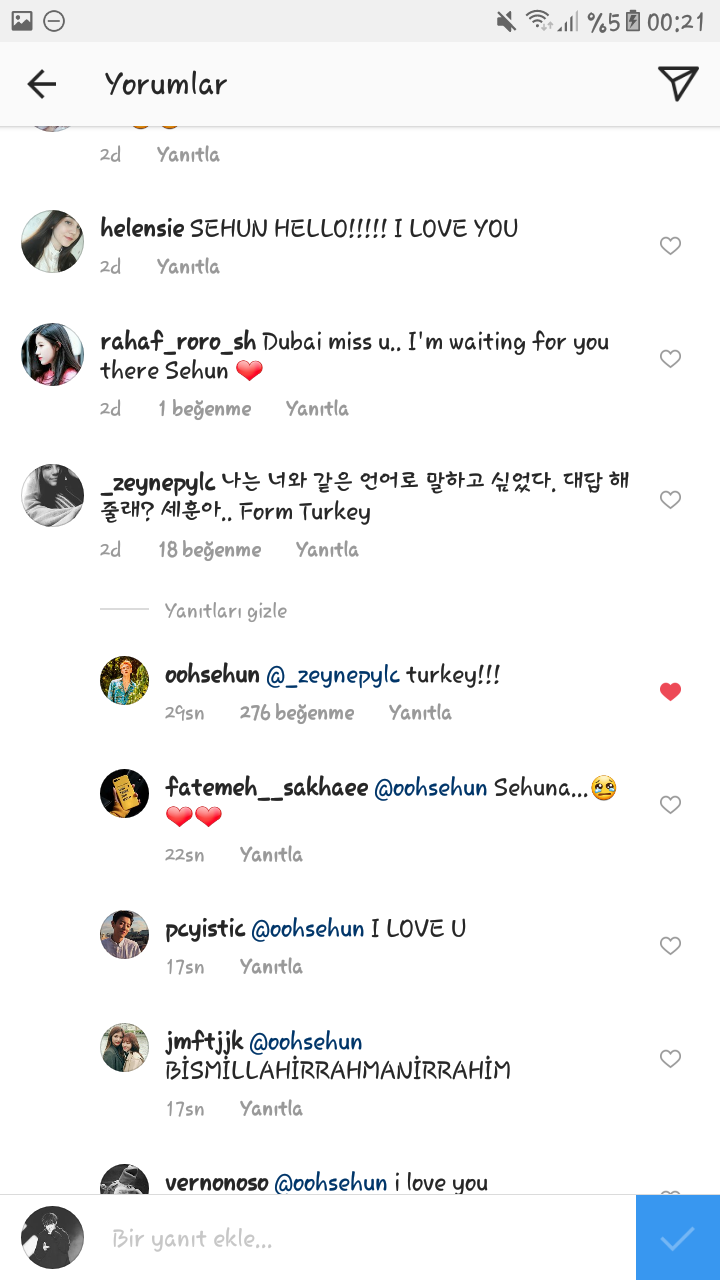Like helensie's comment with heart

pos(670,246)
